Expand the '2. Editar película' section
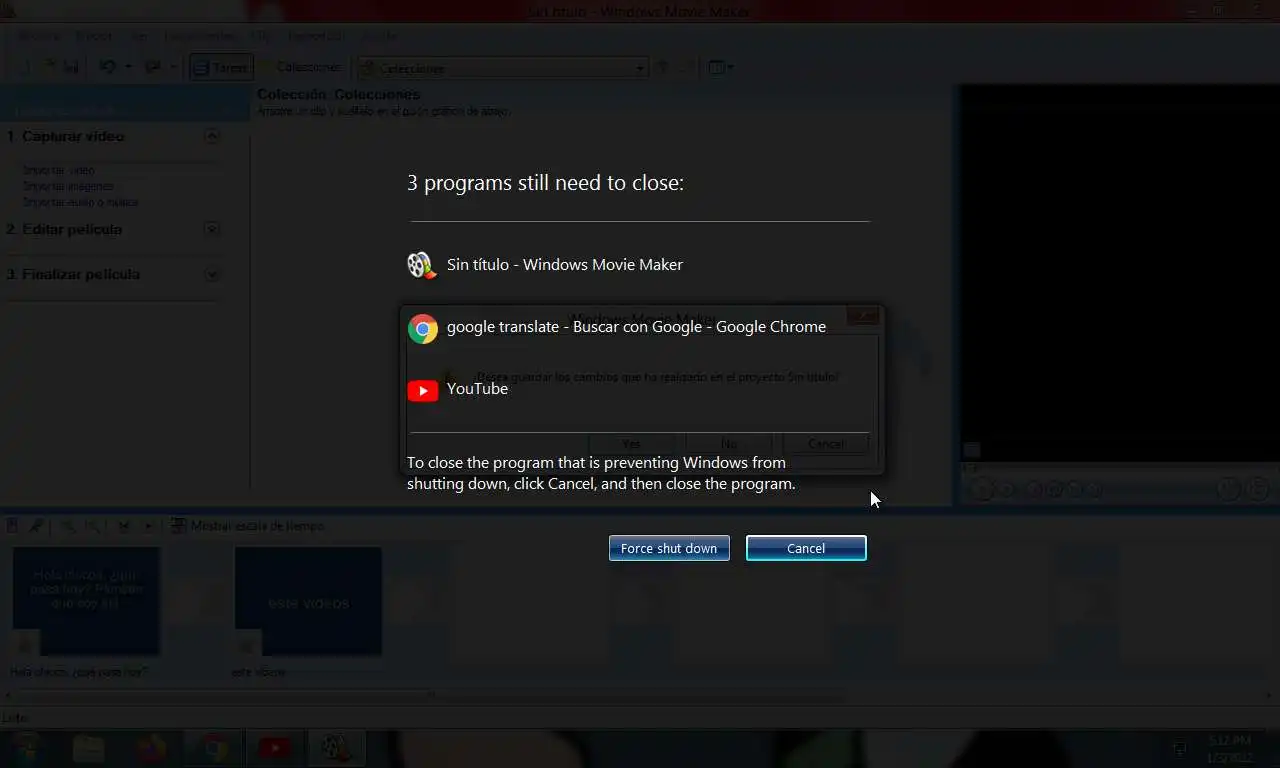 tap(212, 229)
